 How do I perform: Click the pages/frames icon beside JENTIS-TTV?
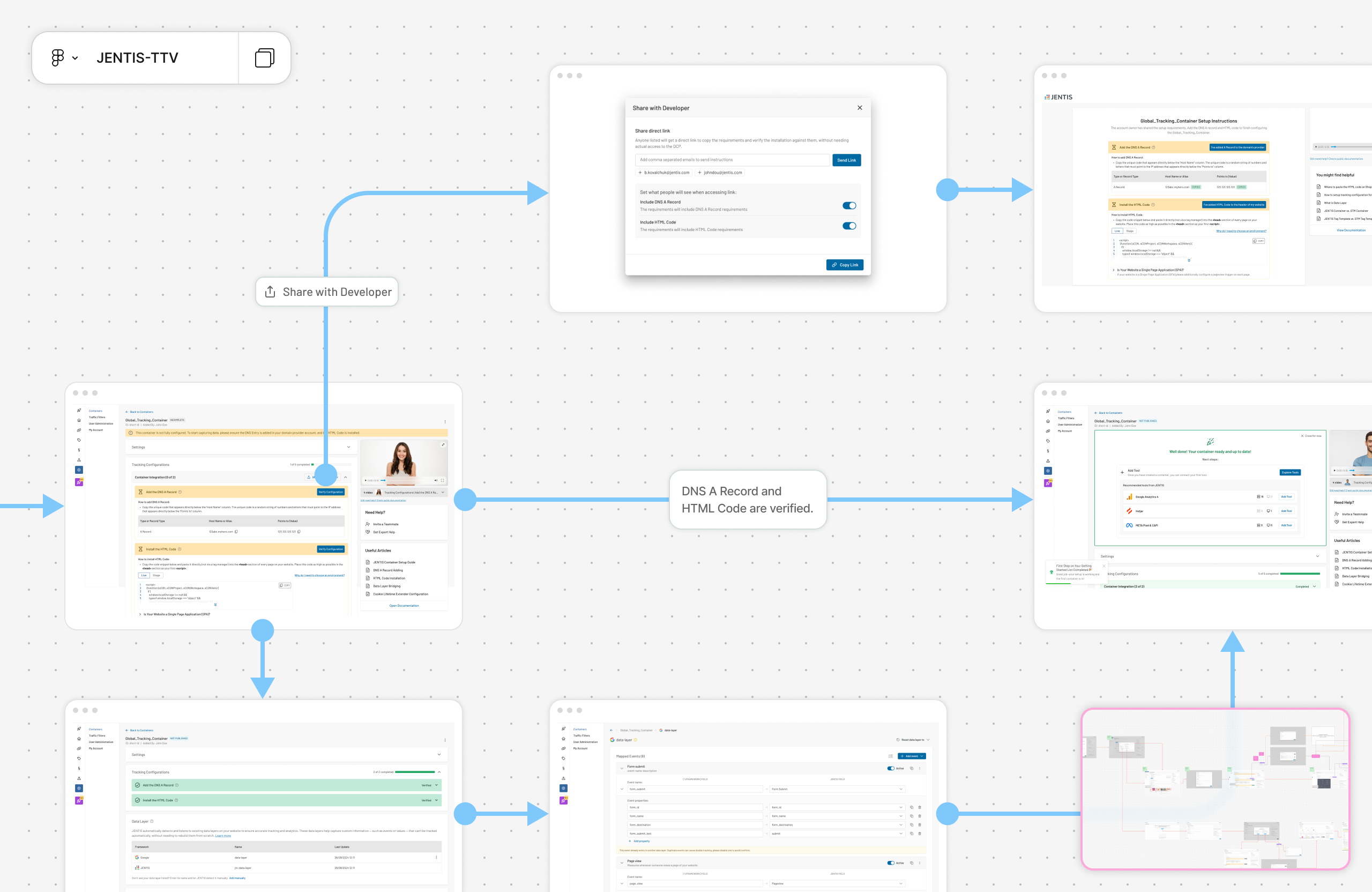264,58
